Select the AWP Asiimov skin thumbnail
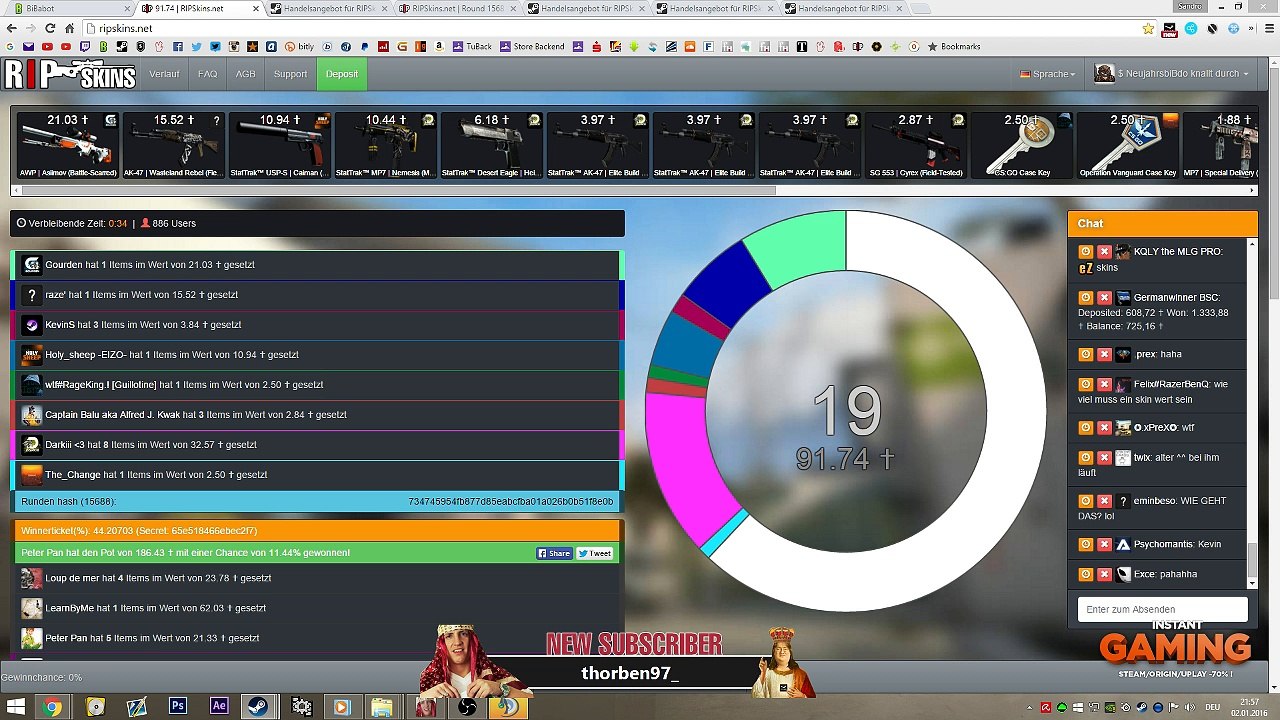 coord(68,145)
